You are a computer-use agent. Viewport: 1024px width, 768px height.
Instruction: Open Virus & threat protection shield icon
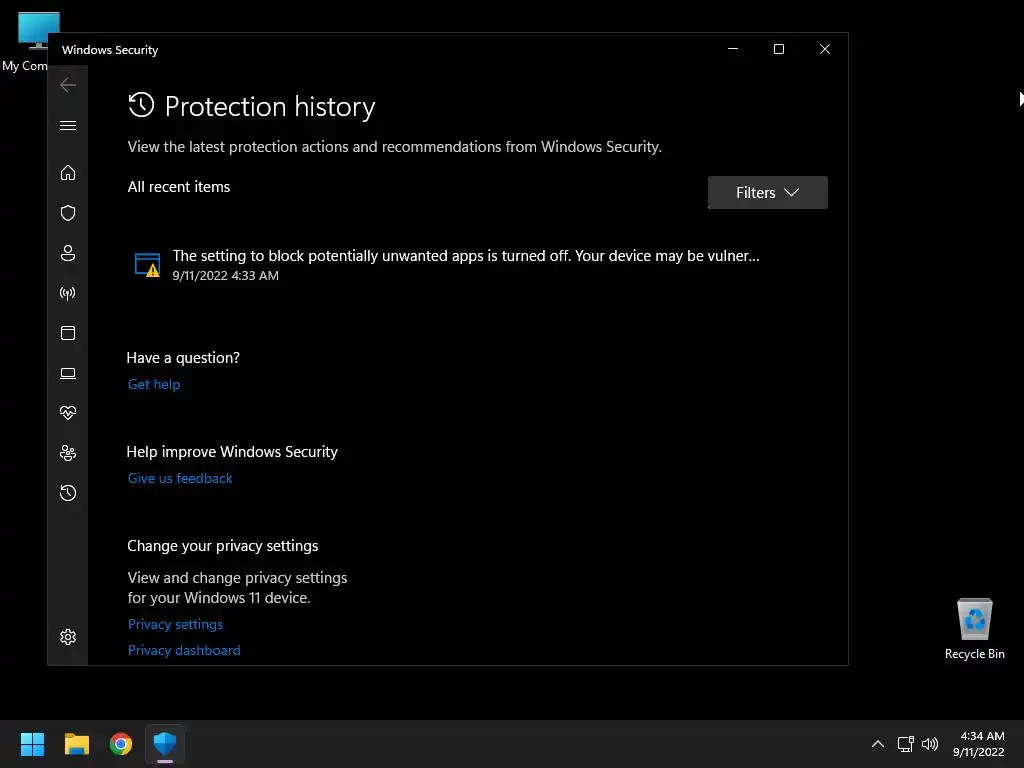pyautogui.click(x=68, y=213)
